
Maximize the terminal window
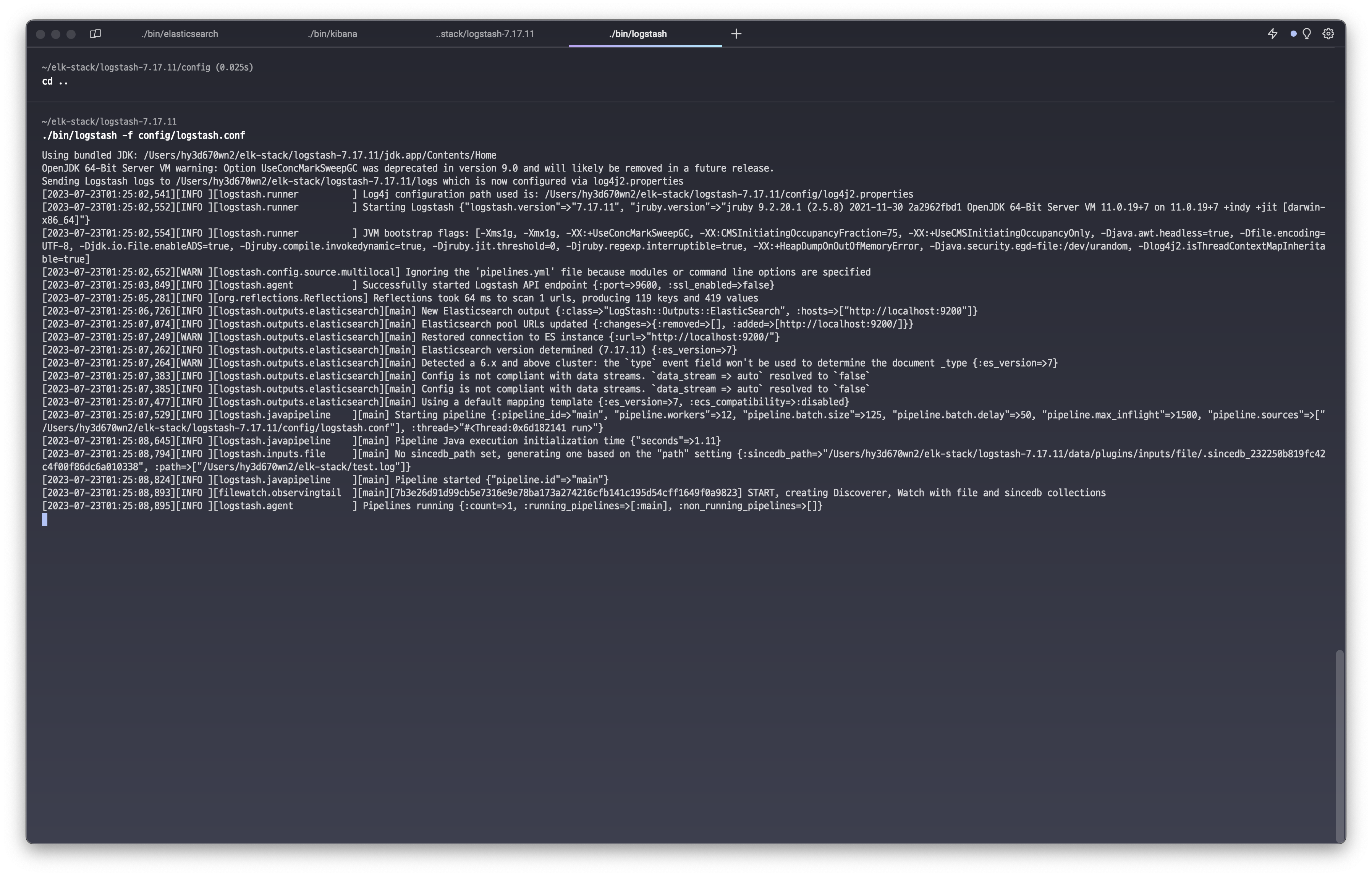point(71,34)
